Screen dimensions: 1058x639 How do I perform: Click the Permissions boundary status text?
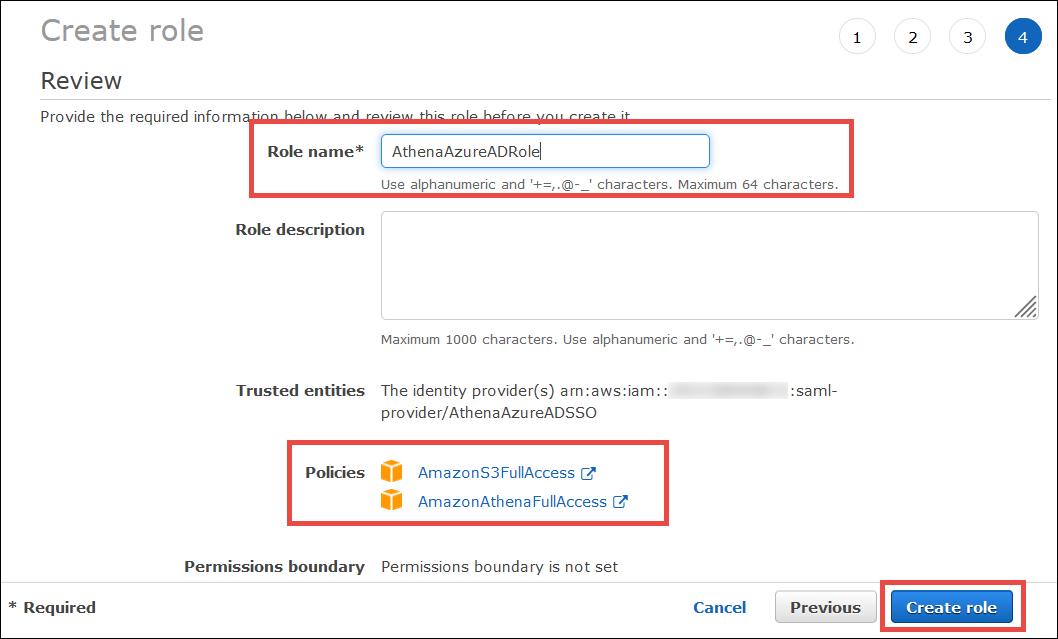499,567
